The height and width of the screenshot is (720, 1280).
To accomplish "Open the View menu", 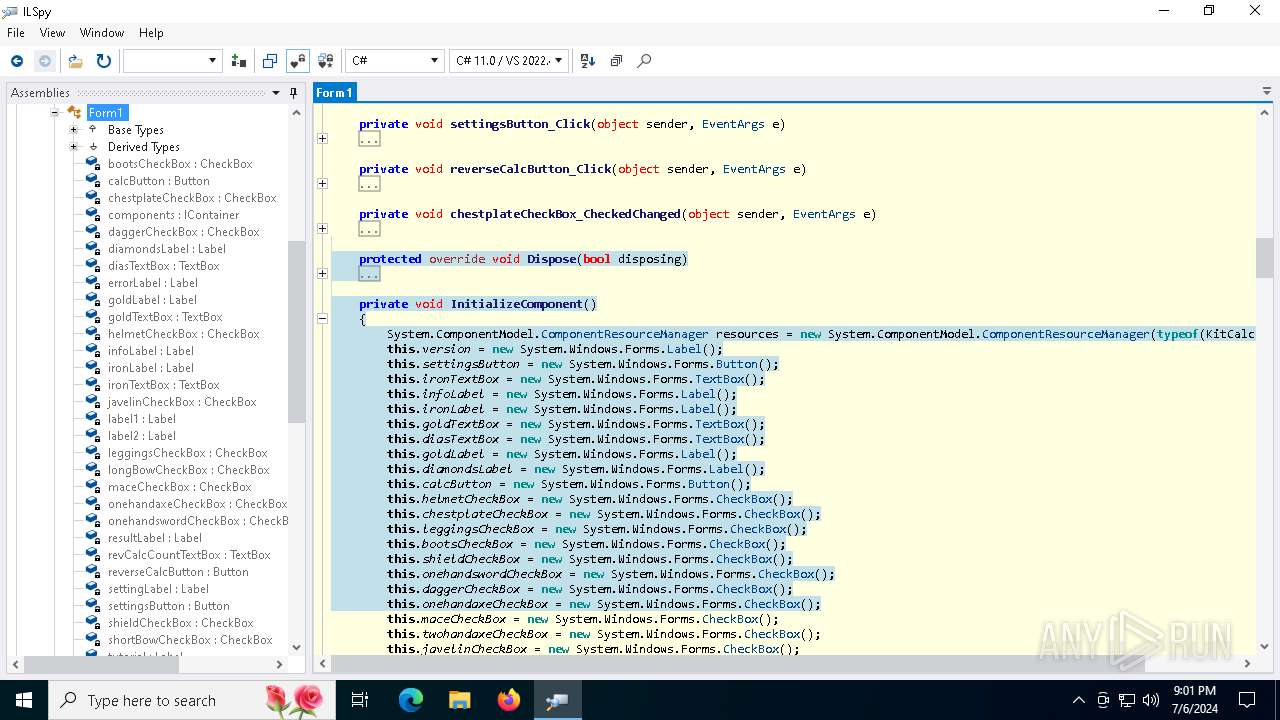I will click(52, 33).
